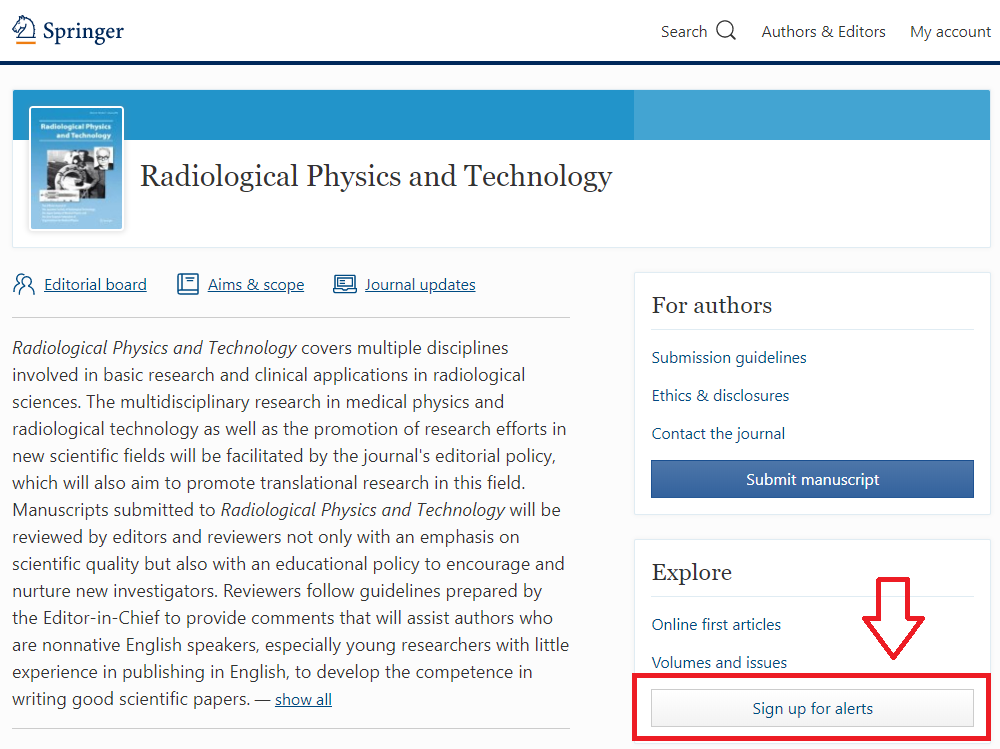The height and width of the screenshot is (749, 1000).
Task: Open the Aims & scope text link
Action: tap(256, 285)
